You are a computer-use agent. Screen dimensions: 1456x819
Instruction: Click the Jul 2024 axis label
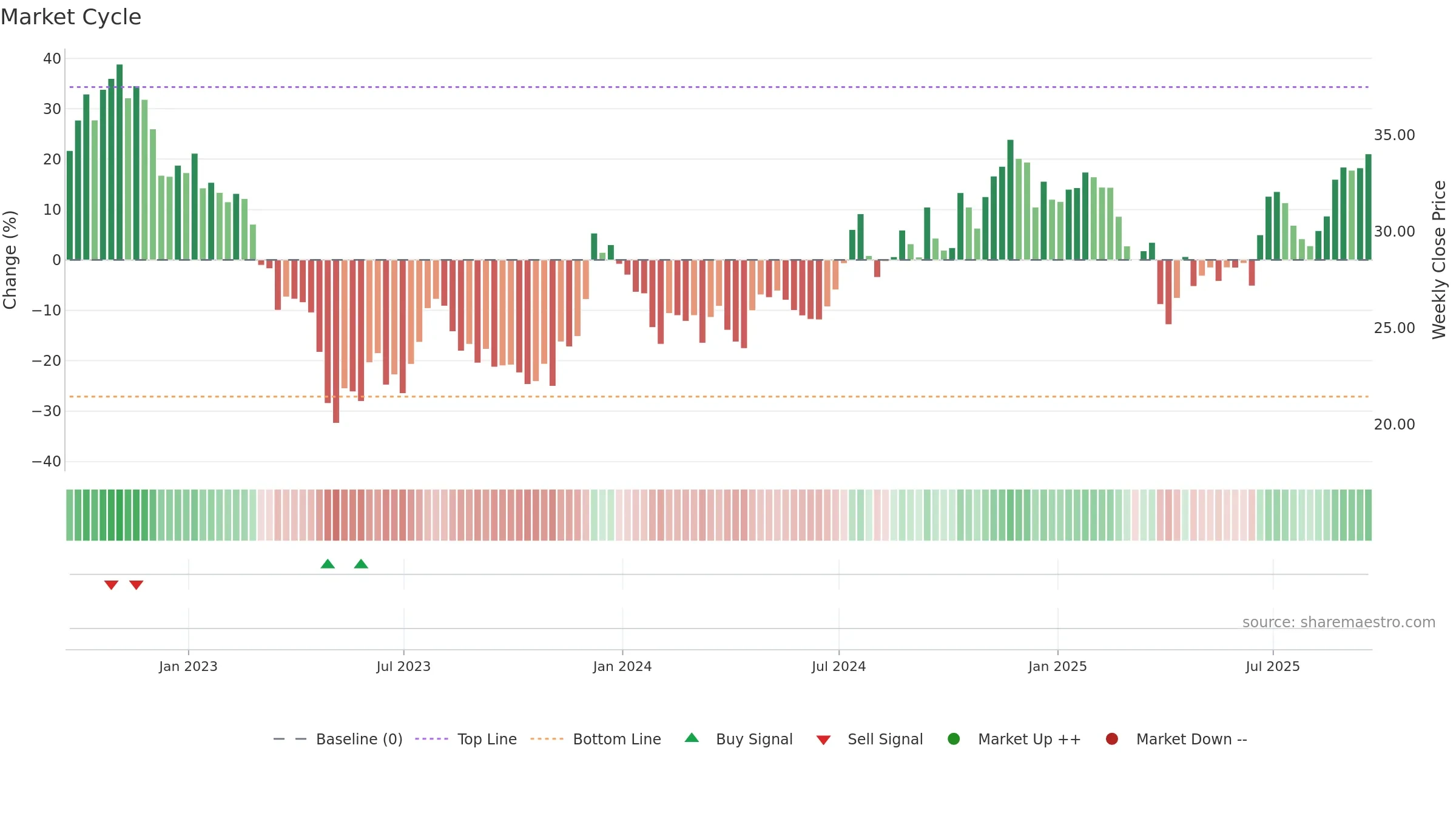(x=839, y=666)
